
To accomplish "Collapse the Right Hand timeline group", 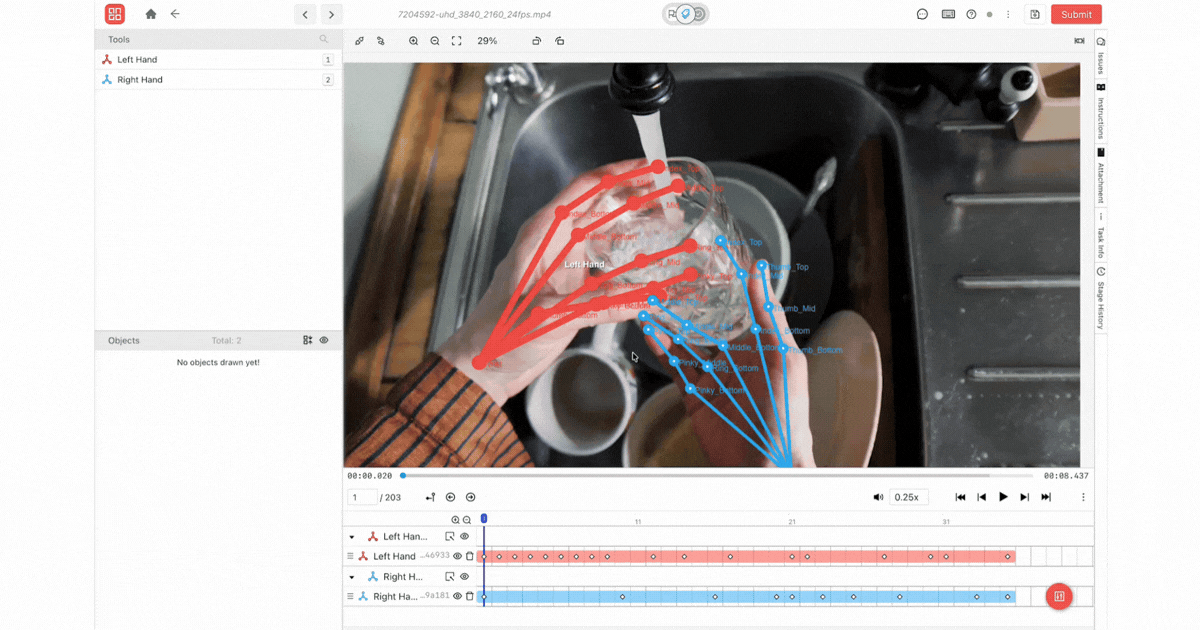I will coord(352,577).
